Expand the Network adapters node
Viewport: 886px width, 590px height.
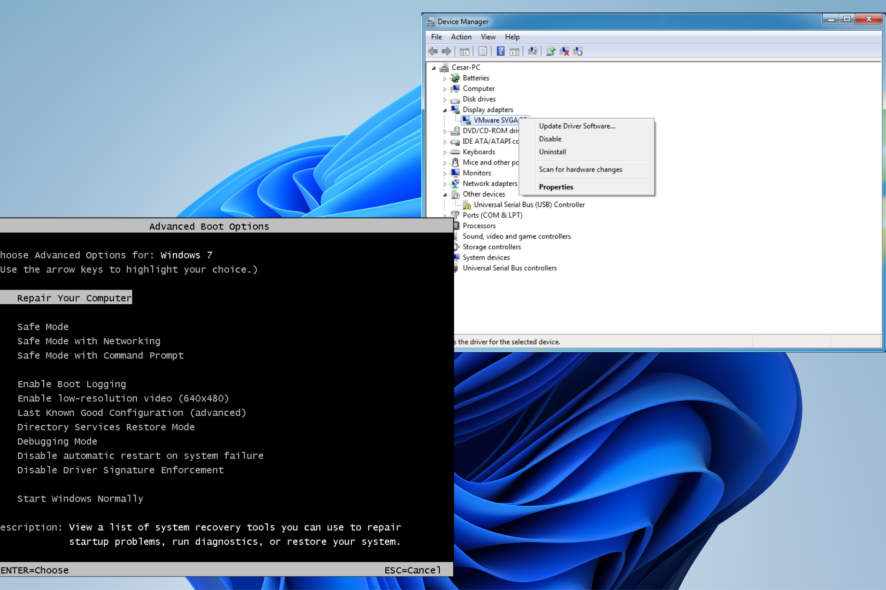pyautogui.click(x=443, y=182)
